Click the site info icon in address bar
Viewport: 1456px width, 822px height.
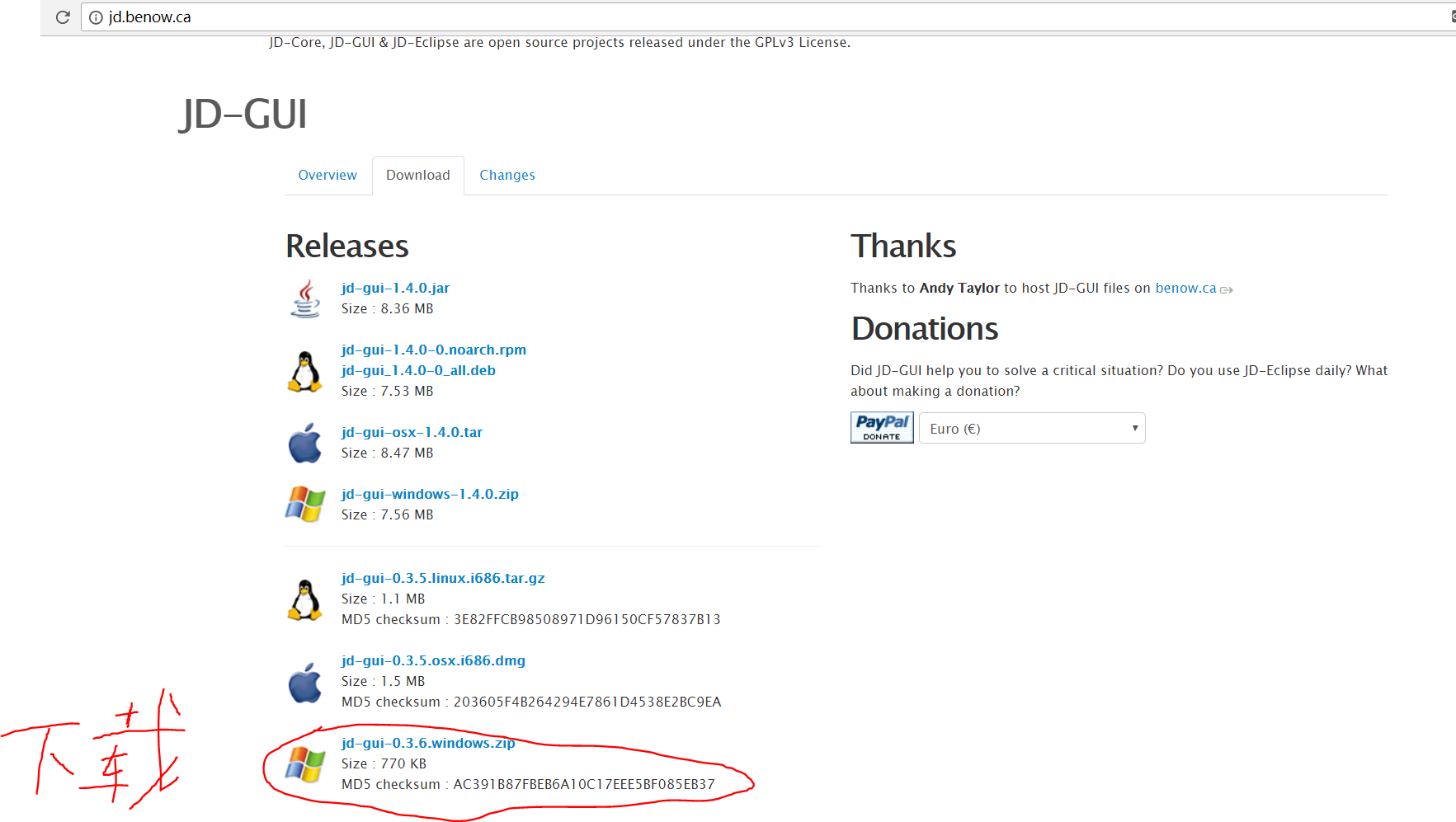pos(96,17)
